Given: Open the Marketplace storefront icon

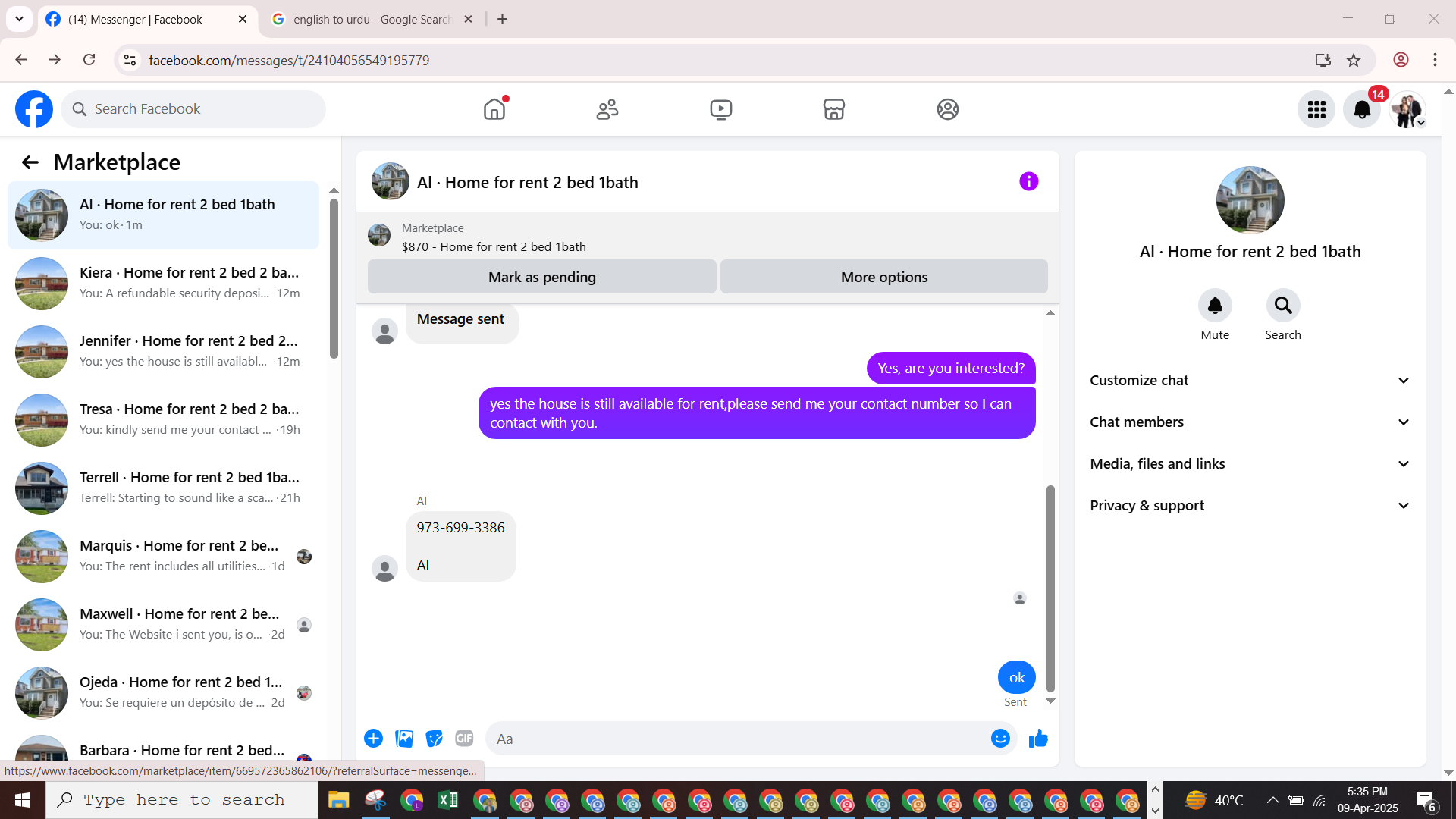Looking at the screenshot, I should point(834,109).
